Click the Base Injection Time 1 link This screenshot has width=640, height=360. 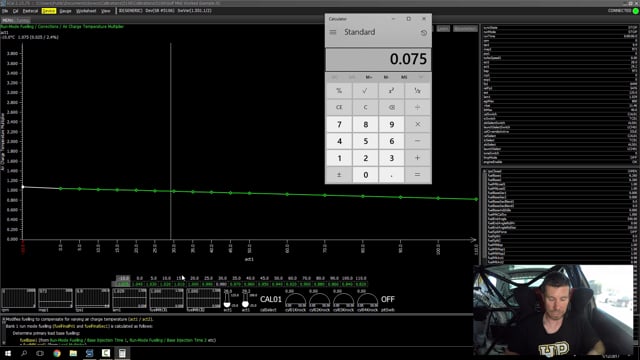89,340
